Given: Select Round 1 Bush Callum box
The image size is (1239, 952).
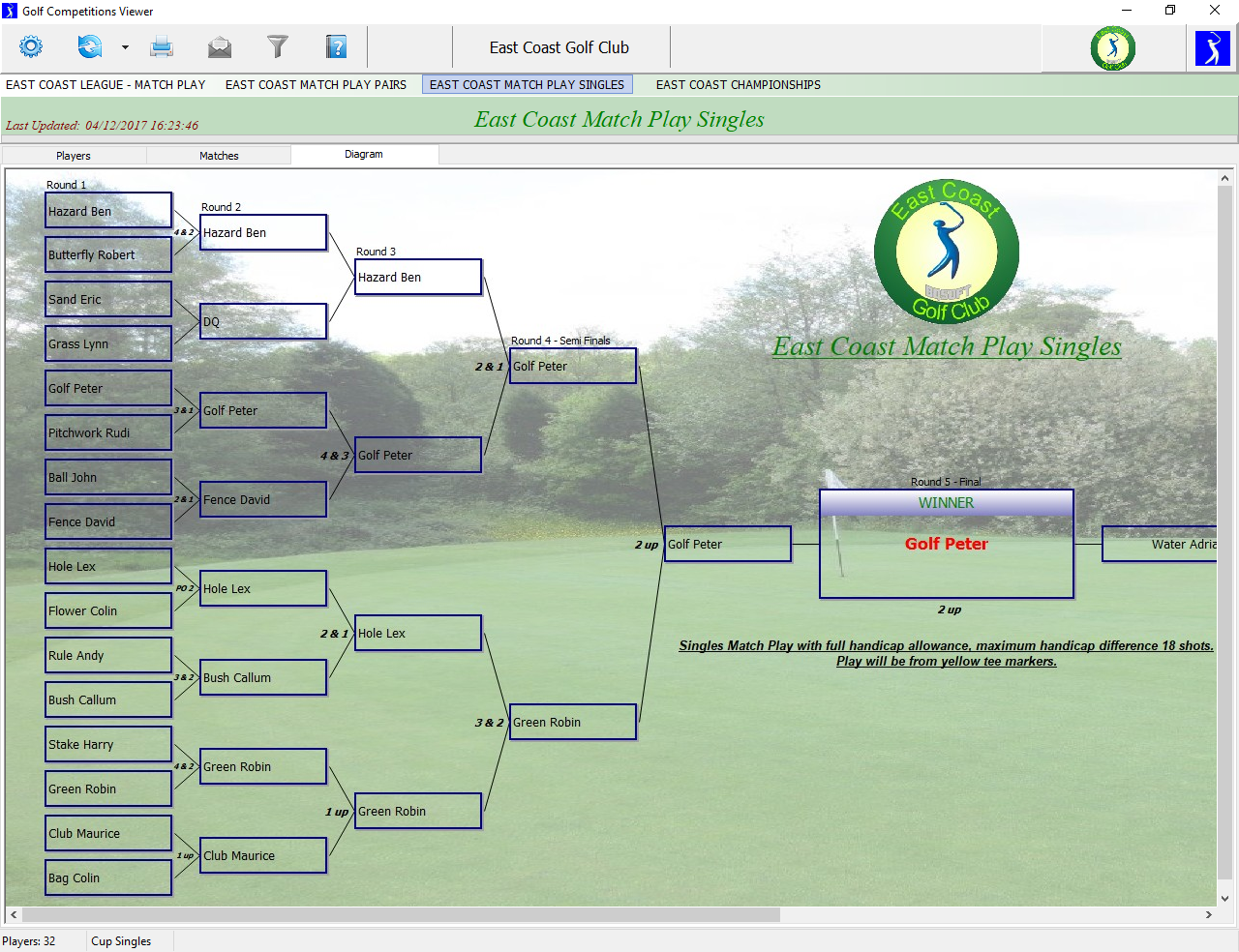Looking at the screenshot, I should [x=108, y=699].
